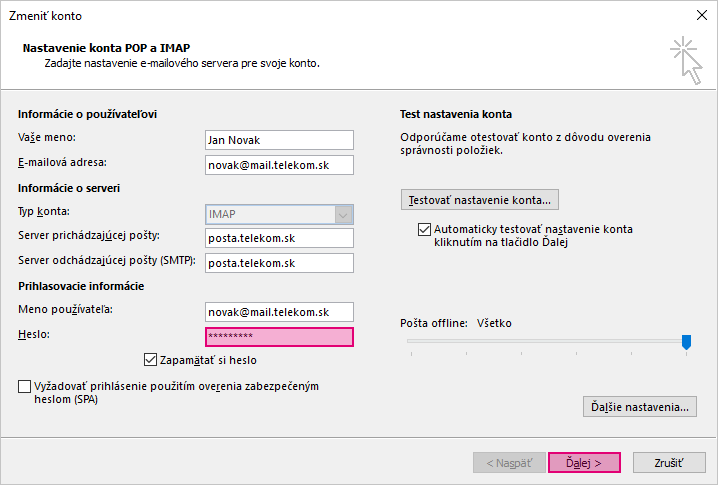
Task: Toggle the Zapamätať si heslo checkbox
Action: (x=150, y=360)
